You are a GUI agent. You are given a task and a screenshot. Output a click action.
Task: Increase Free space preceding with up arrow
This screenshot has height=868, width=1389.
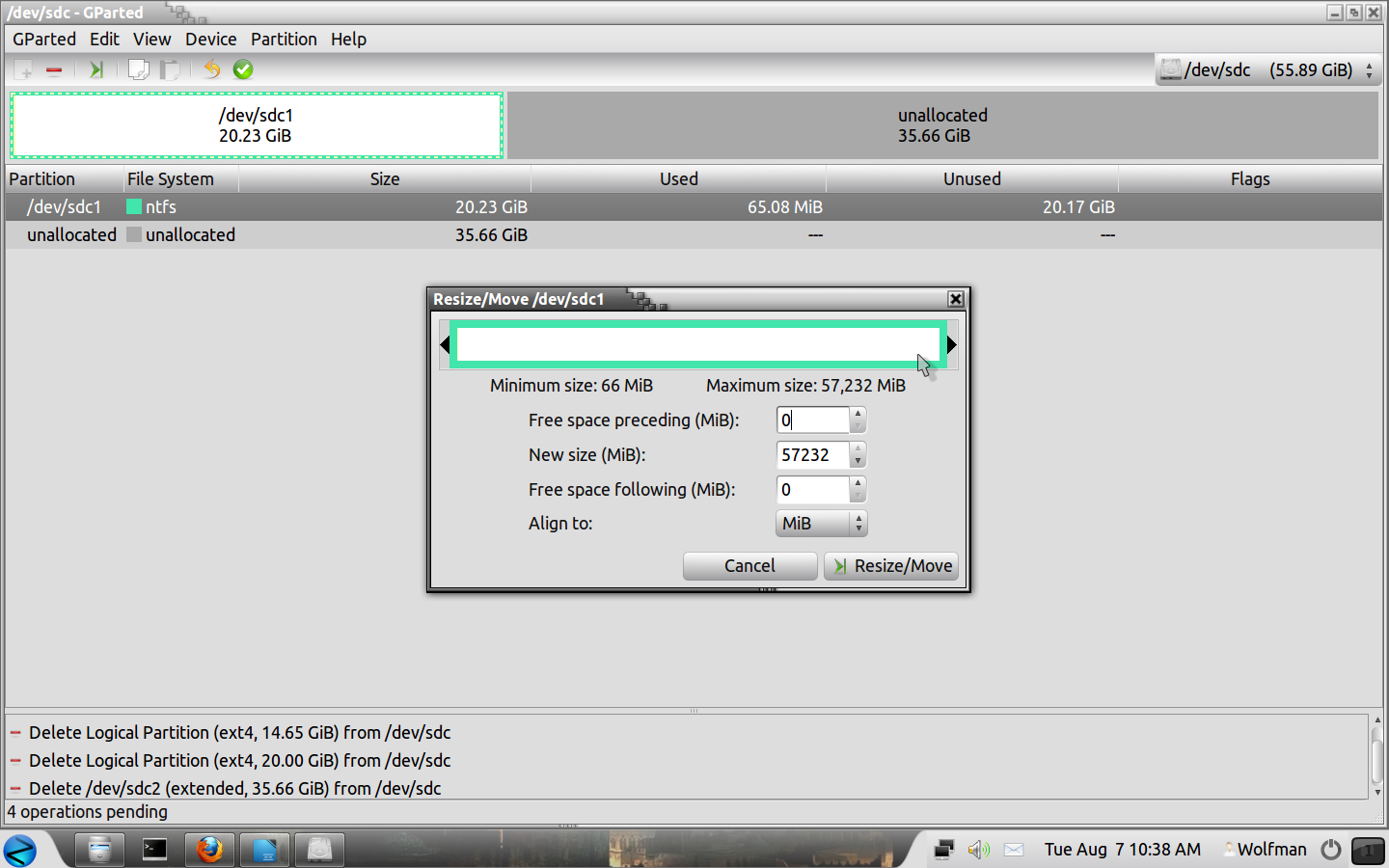(x=858, y=414)
